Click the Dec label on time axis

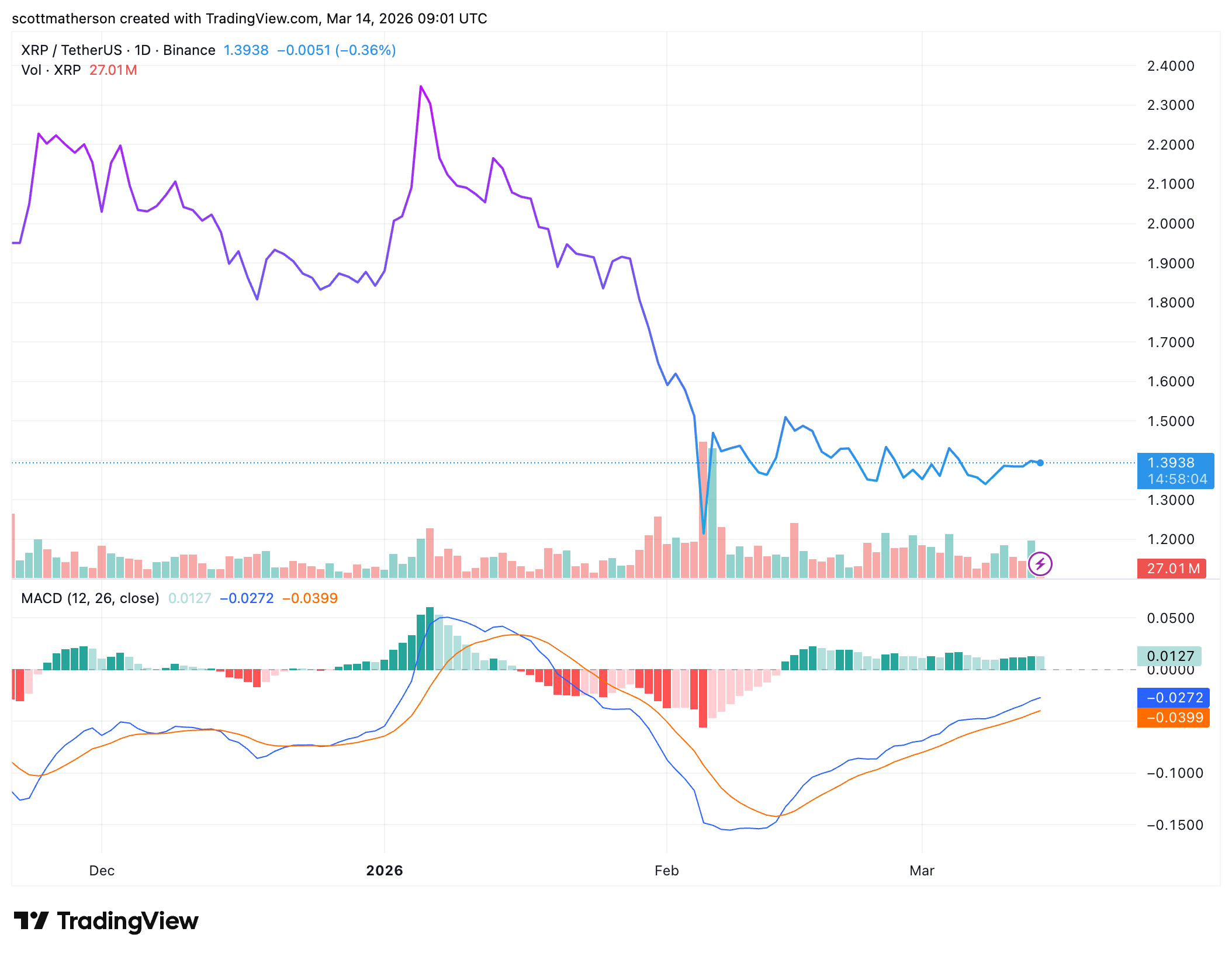point(102,871)
